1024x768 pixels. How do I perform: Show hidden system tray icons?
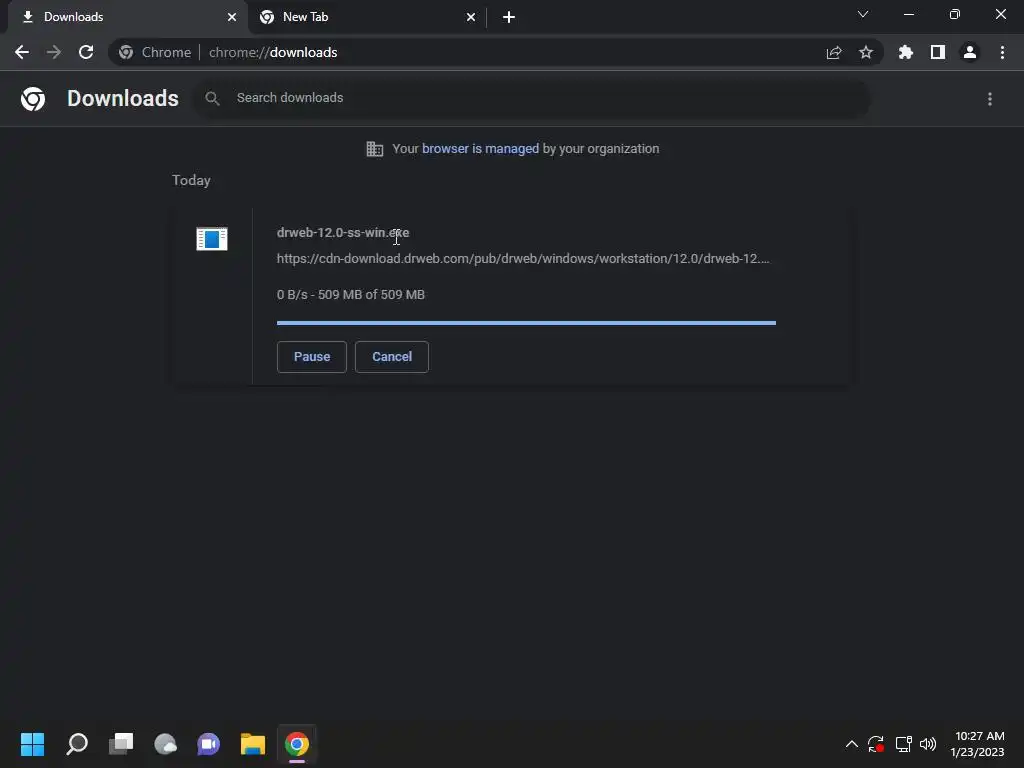pos(852,744)
